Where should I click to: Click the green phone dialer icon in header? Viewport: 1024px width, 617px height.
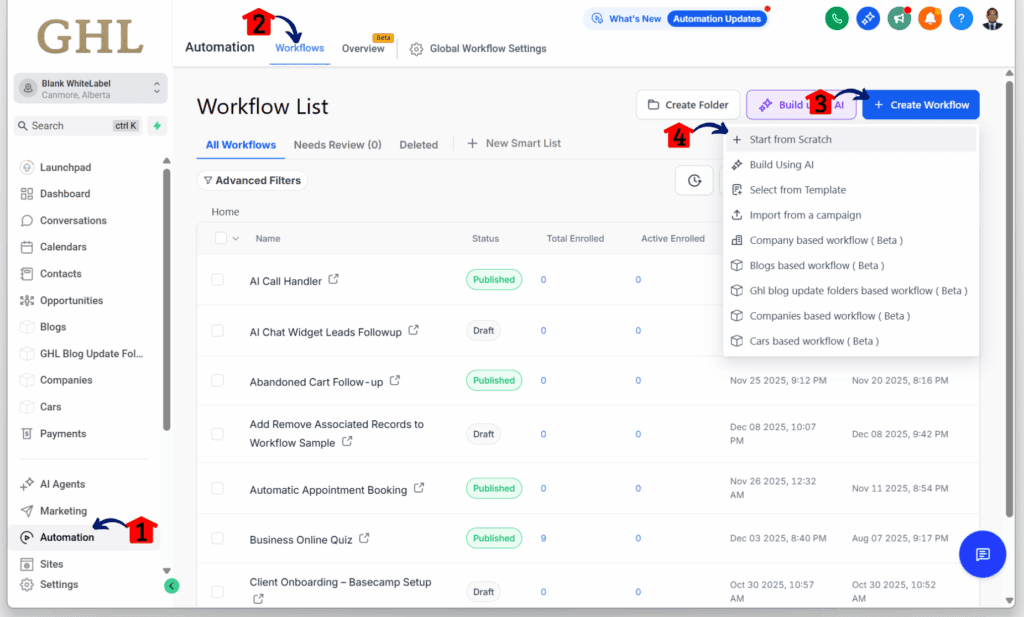pos(837,18)
